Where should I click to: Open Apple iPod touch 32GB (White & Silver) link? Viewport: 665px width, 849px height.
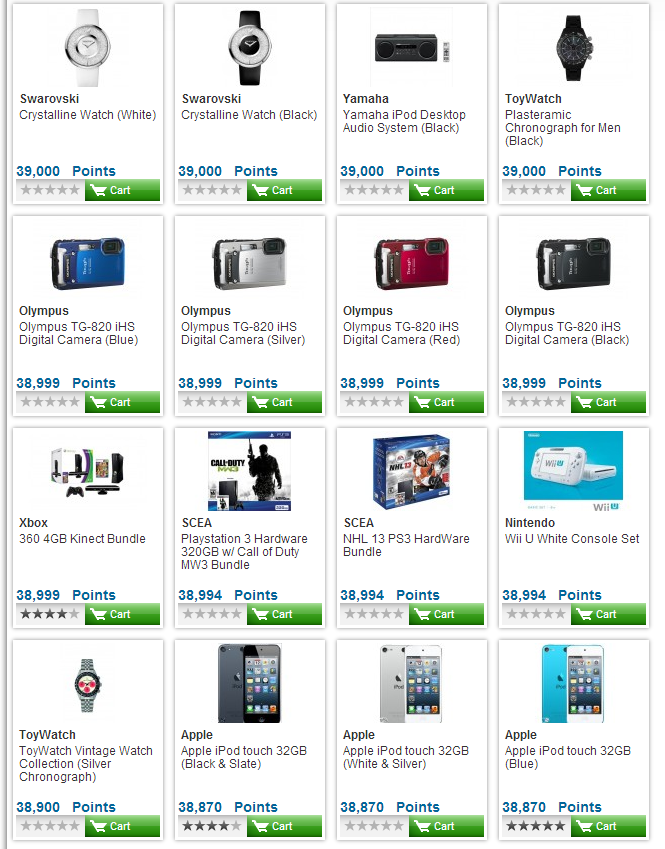point(406,757)
